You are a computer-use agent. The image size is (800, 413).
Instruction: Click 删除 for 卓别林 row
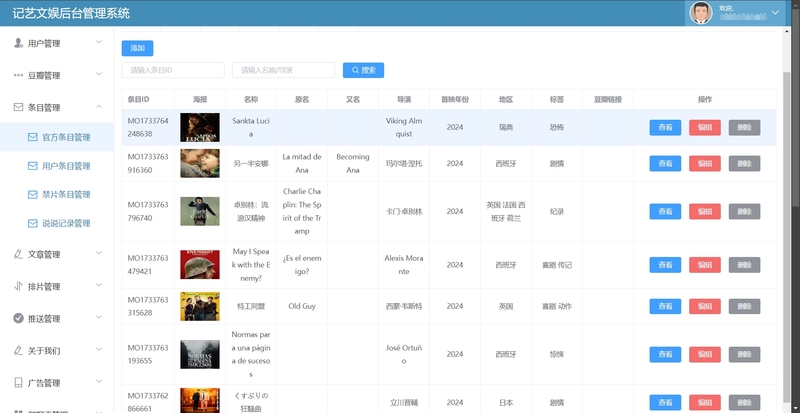744,211
